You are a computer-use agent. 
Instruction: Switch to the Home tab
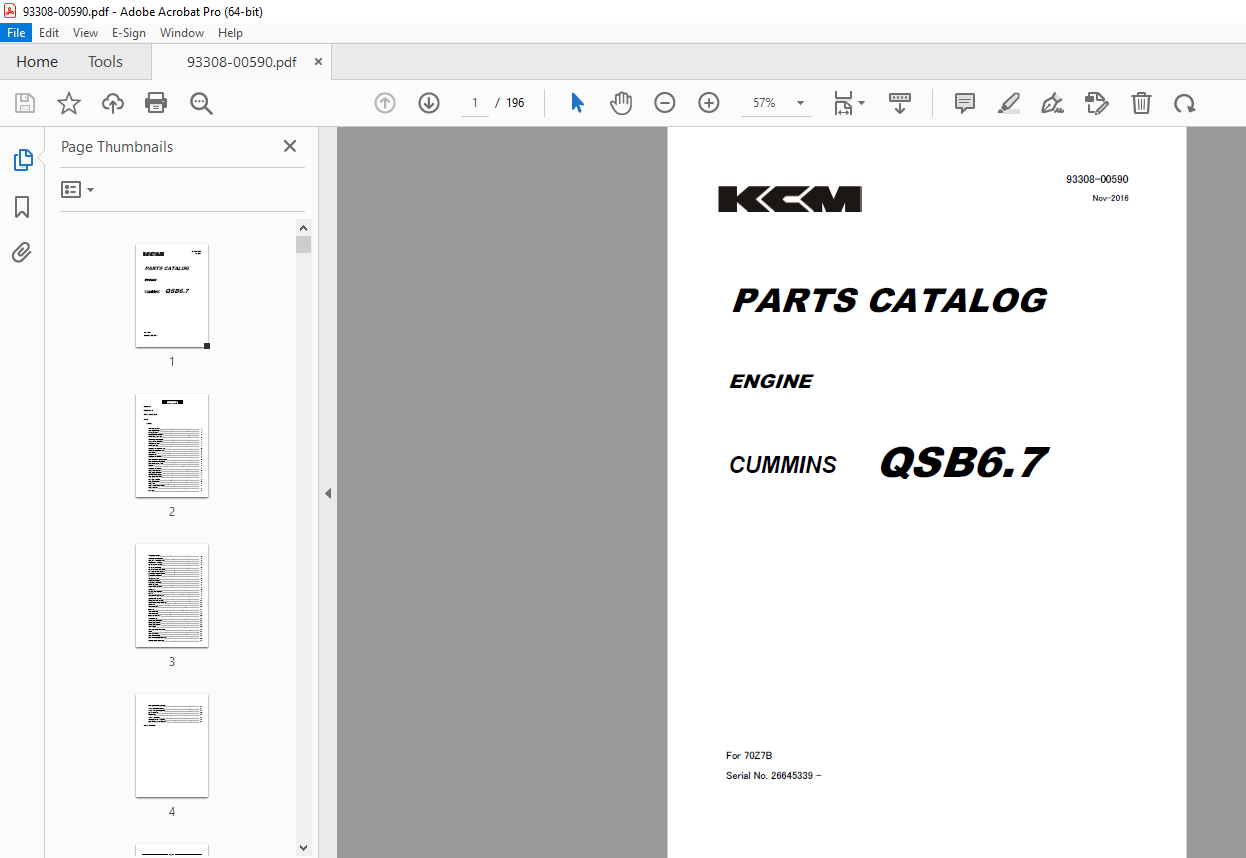coord(37,62)
